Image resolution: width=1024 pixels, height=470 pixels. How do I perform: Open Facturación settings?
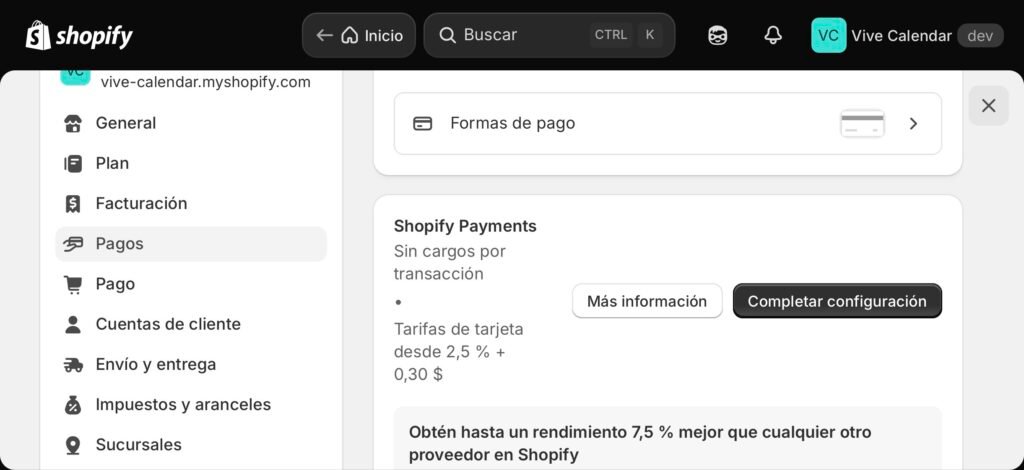coord(191,204)
